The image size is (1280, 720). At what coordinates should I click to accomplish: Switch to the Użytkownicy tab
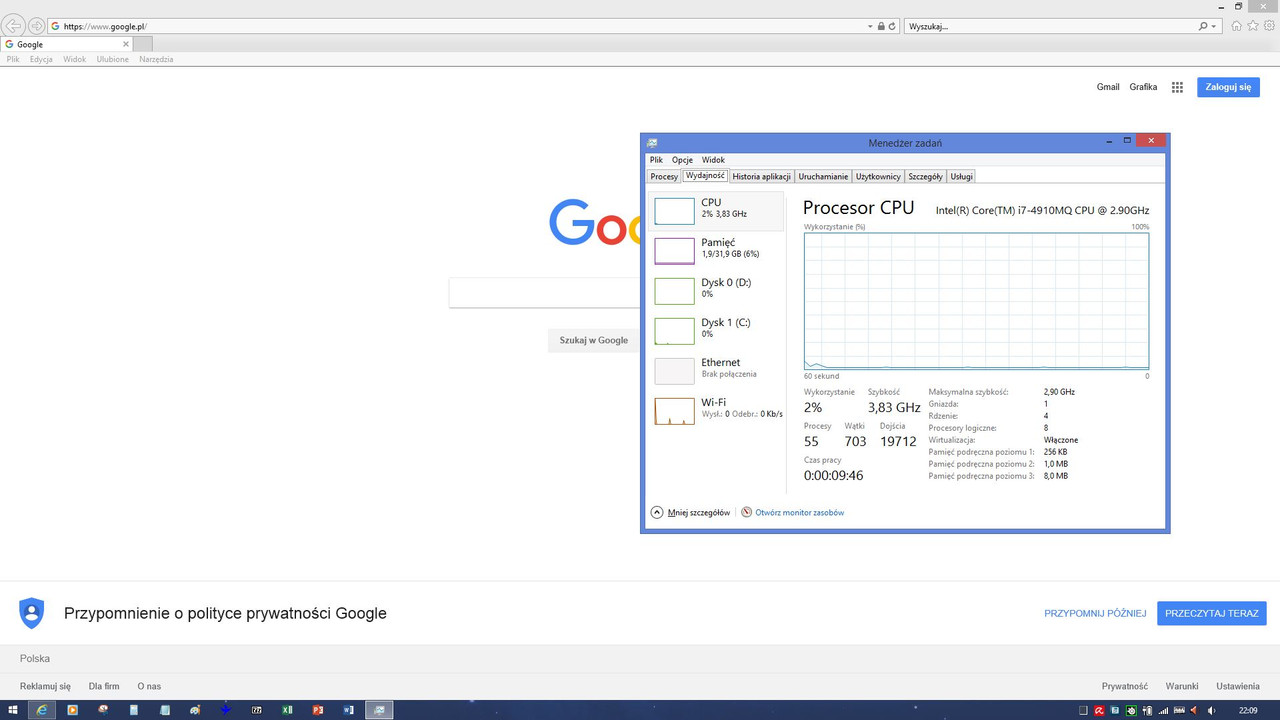[x=878, y=176]
